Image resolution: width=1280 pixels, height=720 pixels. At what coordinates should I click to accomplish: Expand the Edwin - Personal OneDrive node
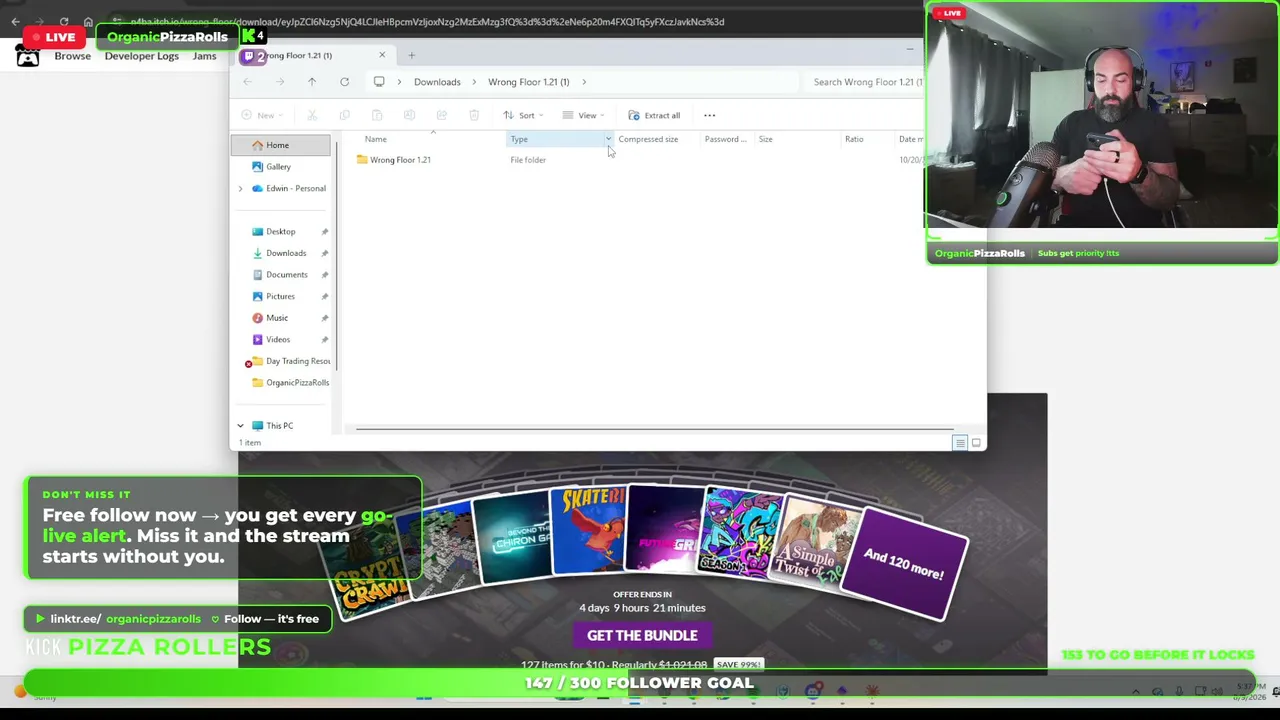coord(240,189)
